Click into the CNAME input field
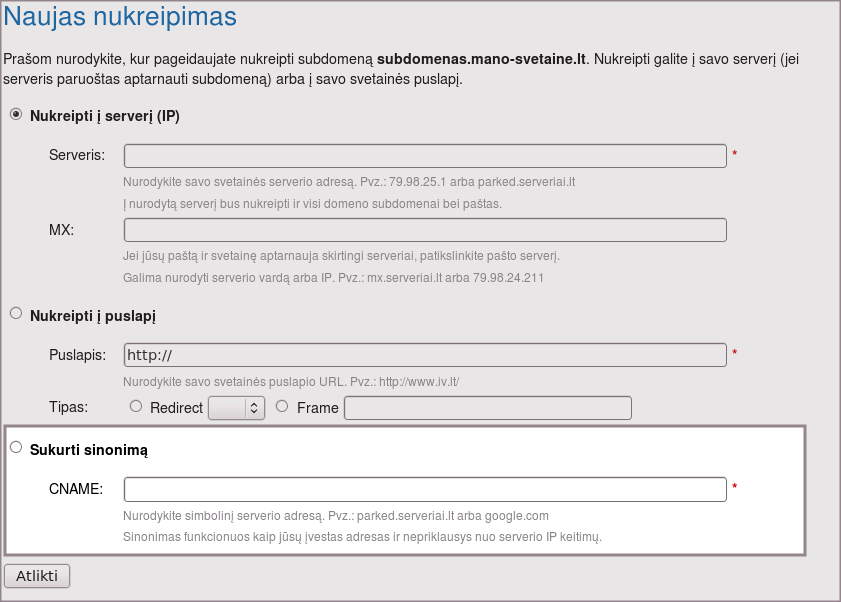The image size is (841, 602). (425, 489)
